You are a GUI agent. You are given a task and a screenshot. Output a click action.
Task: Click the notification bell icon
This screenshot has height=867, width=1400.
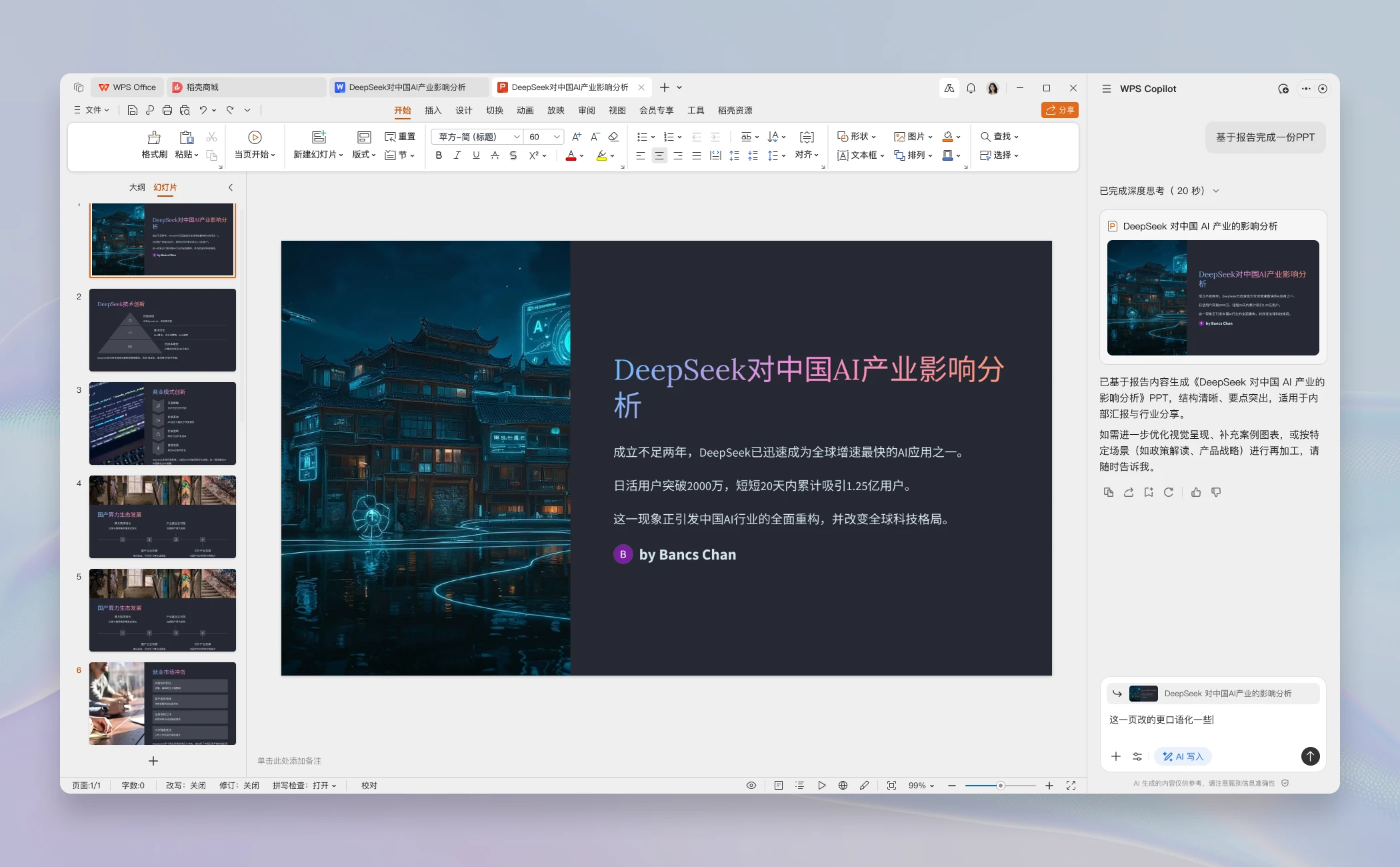pos(971,88)
